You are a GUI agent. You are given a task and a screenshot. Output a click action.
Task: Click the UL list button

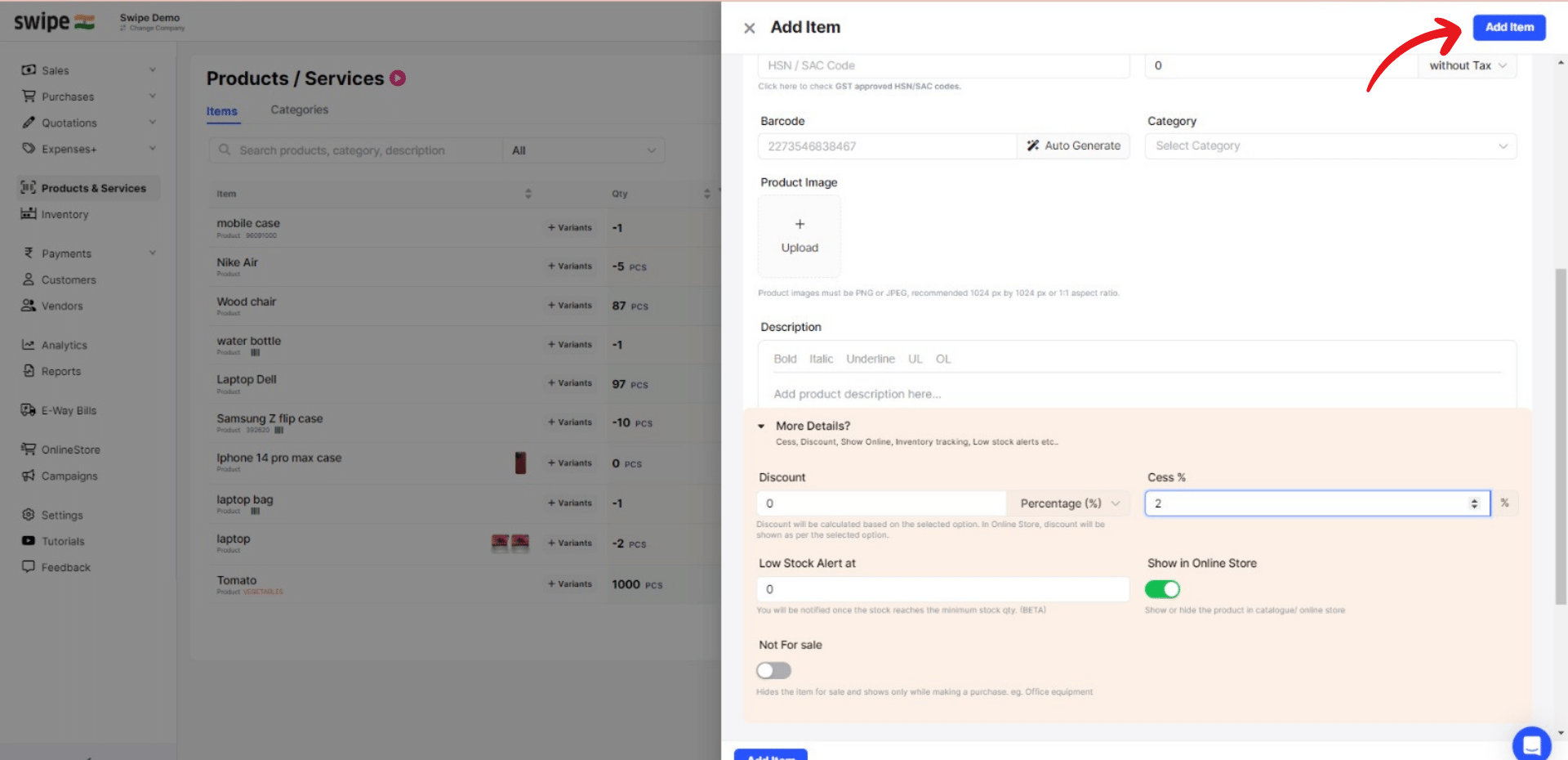(915, 359)
